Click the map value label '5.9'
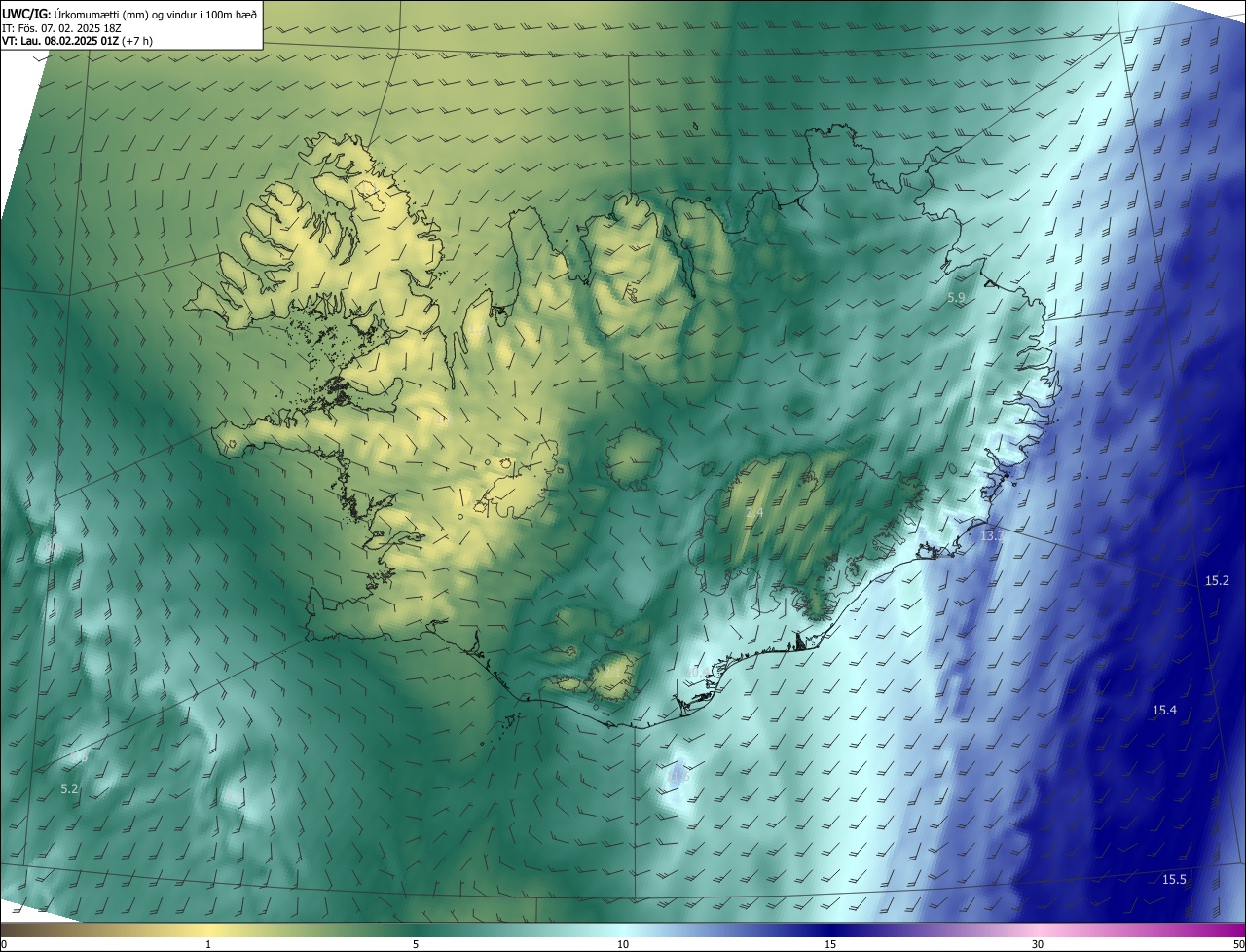This screenshot has width=1246, height=952. 956,298
